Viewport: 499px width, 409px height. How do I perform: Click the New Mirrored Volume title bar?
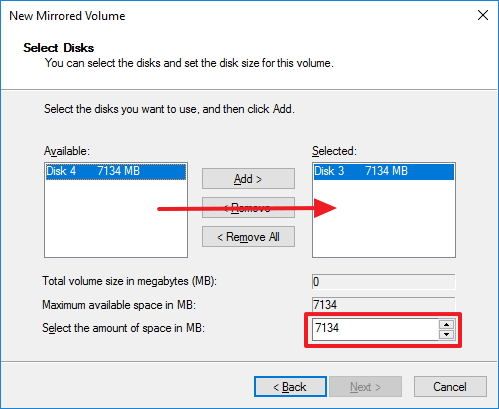coord(233,15)
